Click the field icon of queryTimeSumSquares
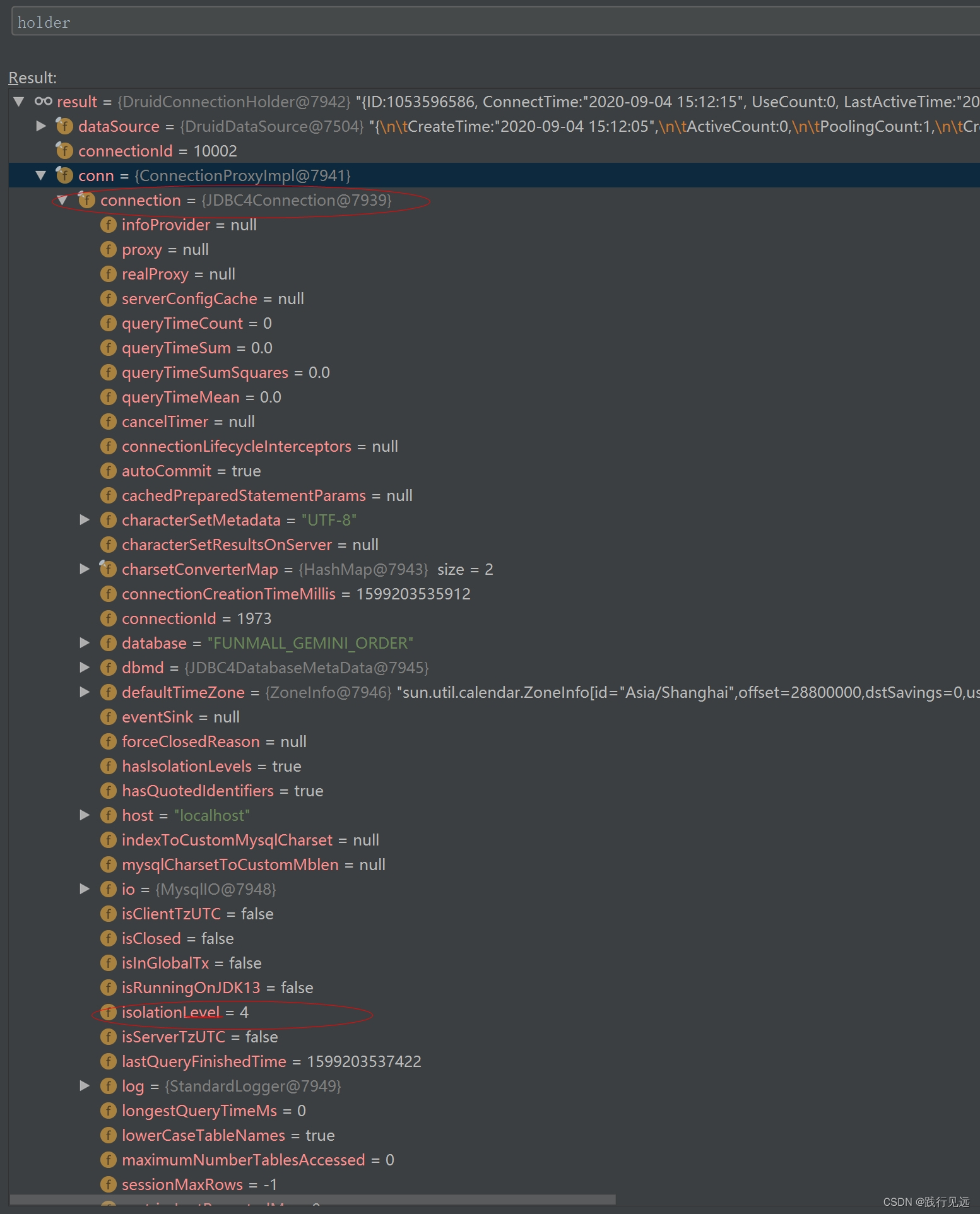This screenshot has height=1214, width=980. 109,372
